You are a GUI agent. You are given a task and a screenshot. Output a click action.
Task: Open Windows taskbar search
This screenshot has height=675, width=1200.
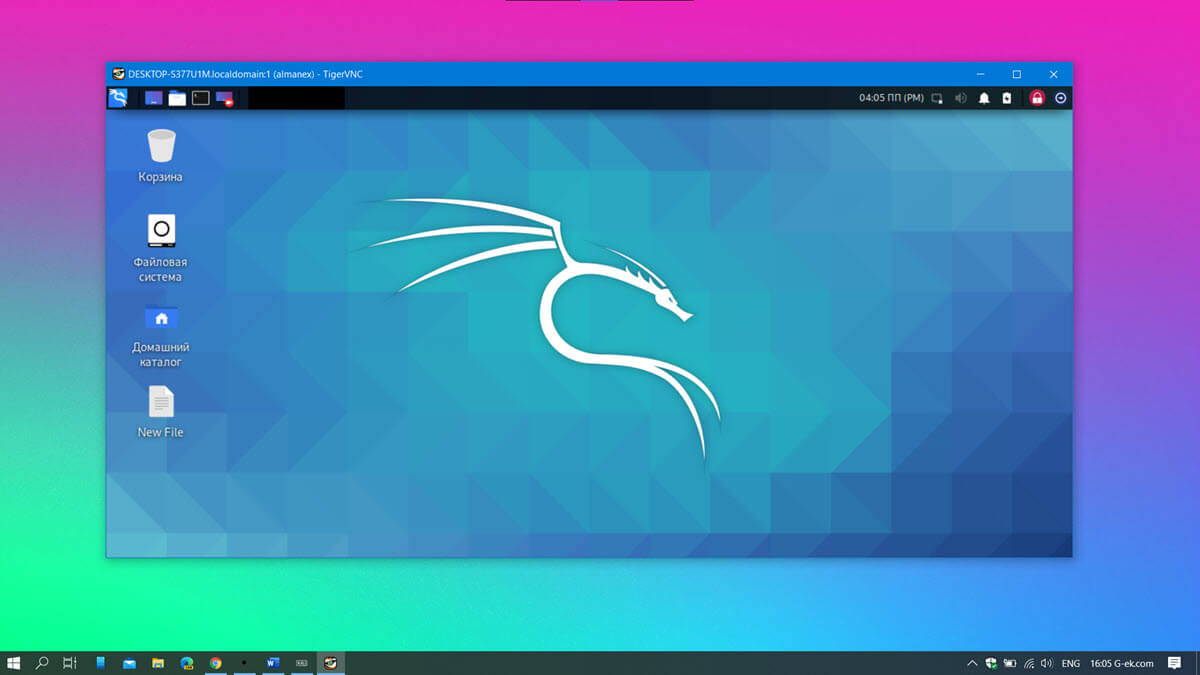42,663
